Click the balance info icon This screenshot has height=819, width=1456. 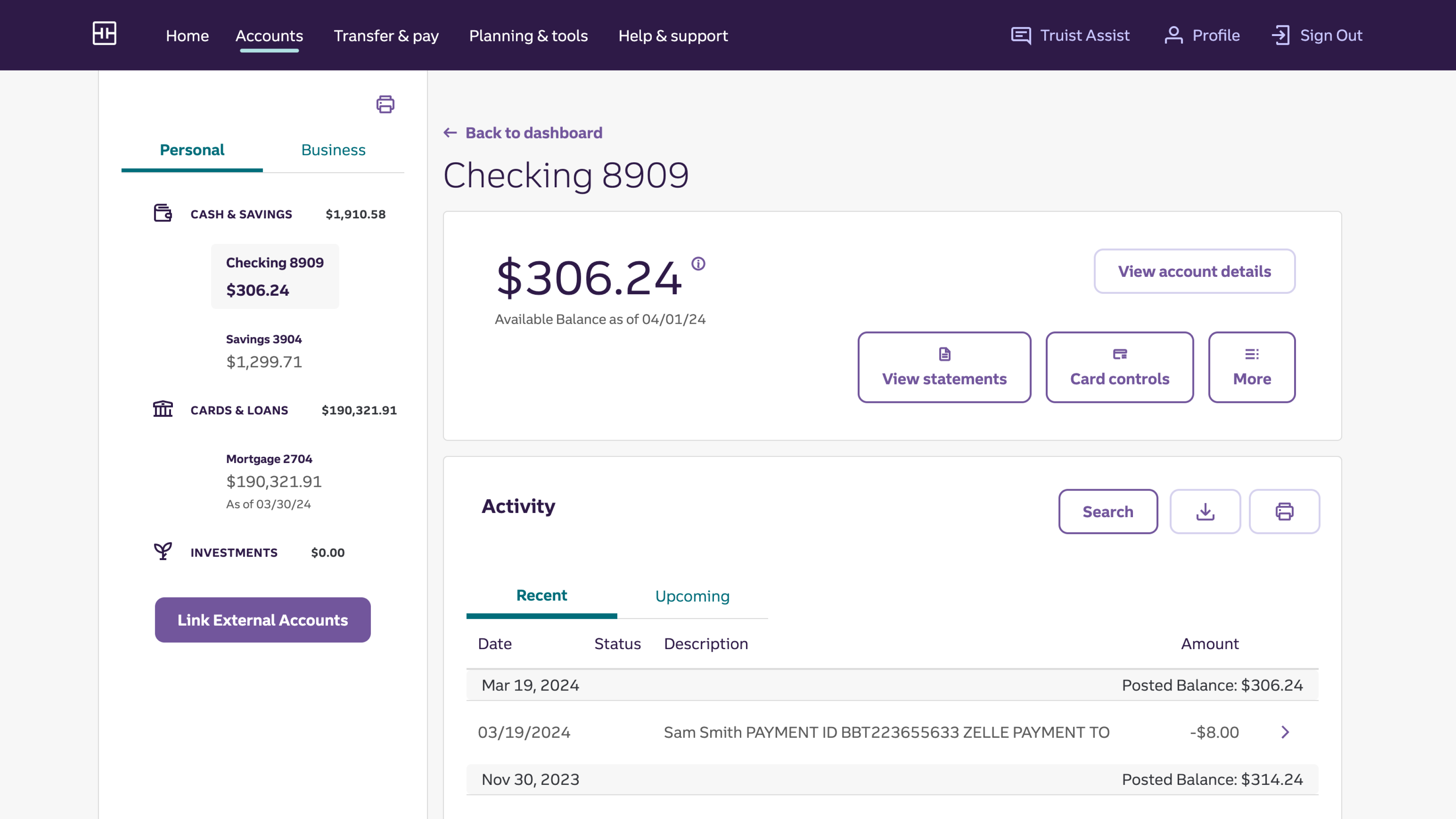tap(698, 264)
